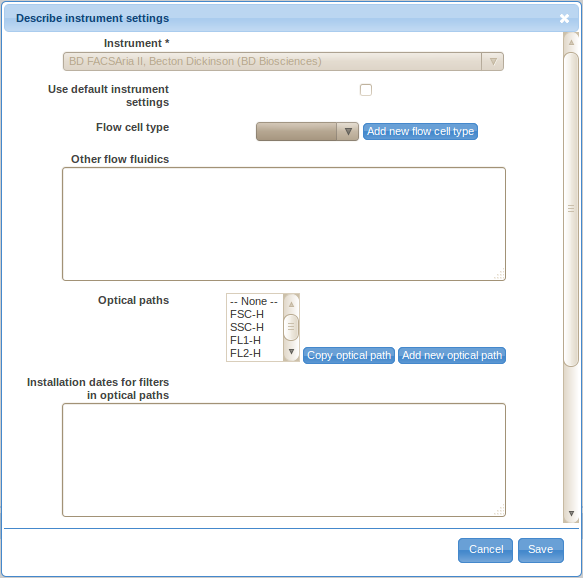
Task: Focus Installation dates for filters text area
Action: [x=284, y=460]
